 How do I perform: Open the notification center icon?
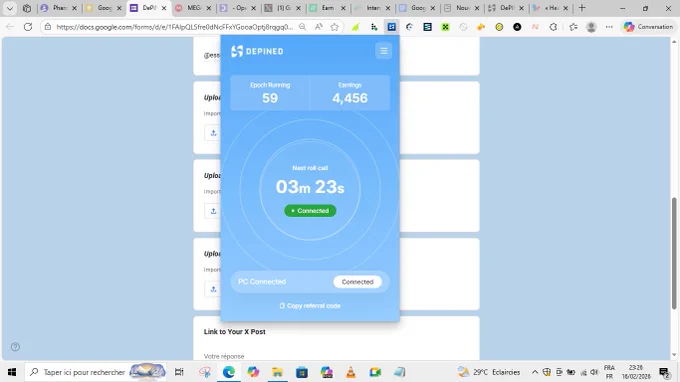click(664, 372)
